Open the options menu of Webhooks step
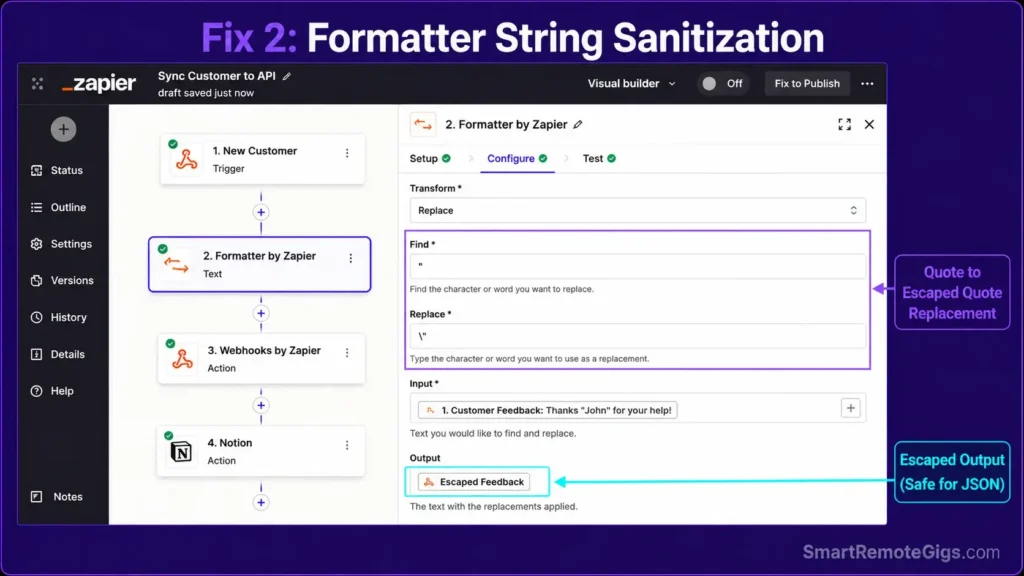The width and height of the screenshot is (1024, 576). click(x=347, y=353)
